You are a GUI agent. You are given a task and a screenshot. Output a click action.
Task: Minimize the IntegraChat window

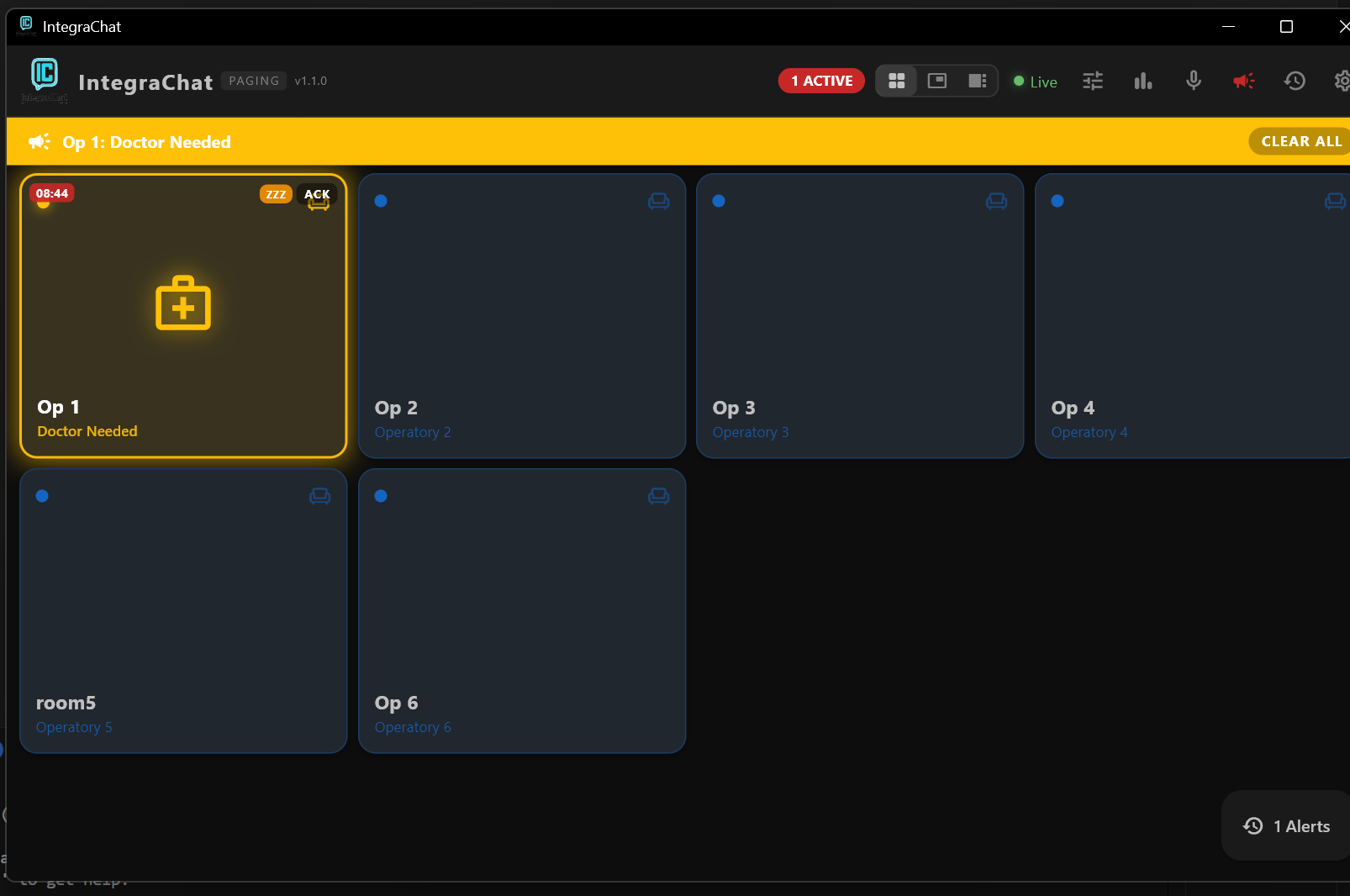pos(1228,27)
